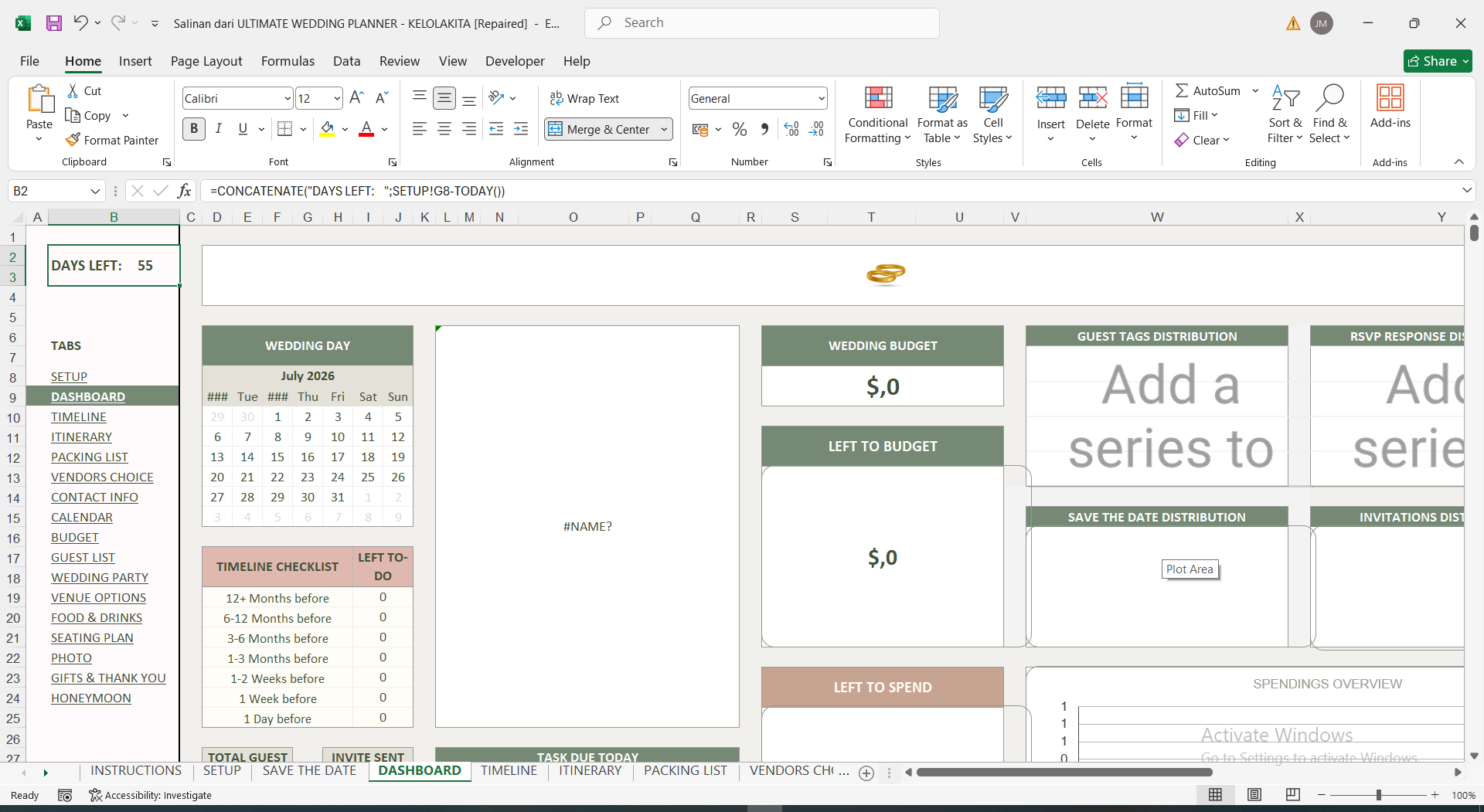Decrease decimal places

816,129
